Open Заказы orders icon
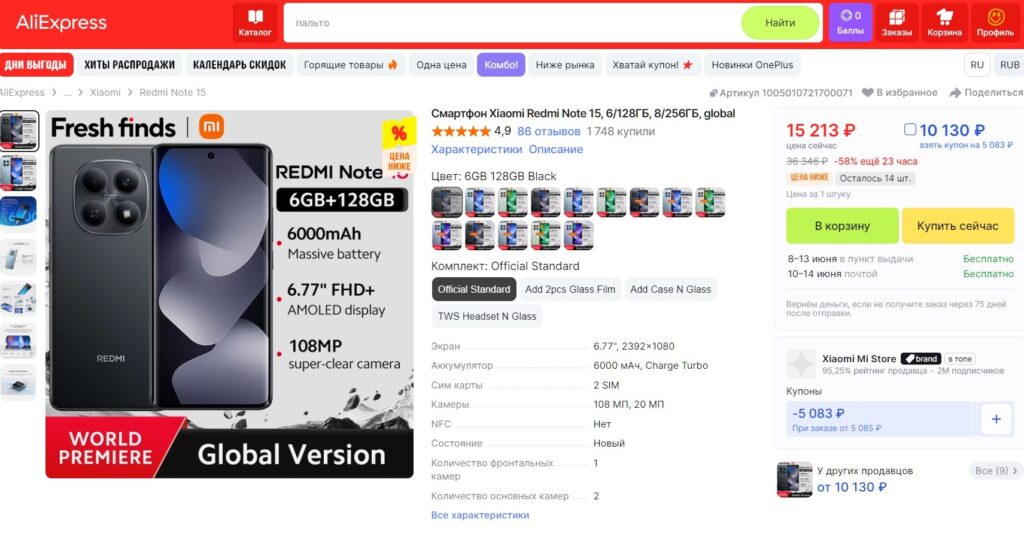This screenshot has width=1024, height=537. (897, 23)
